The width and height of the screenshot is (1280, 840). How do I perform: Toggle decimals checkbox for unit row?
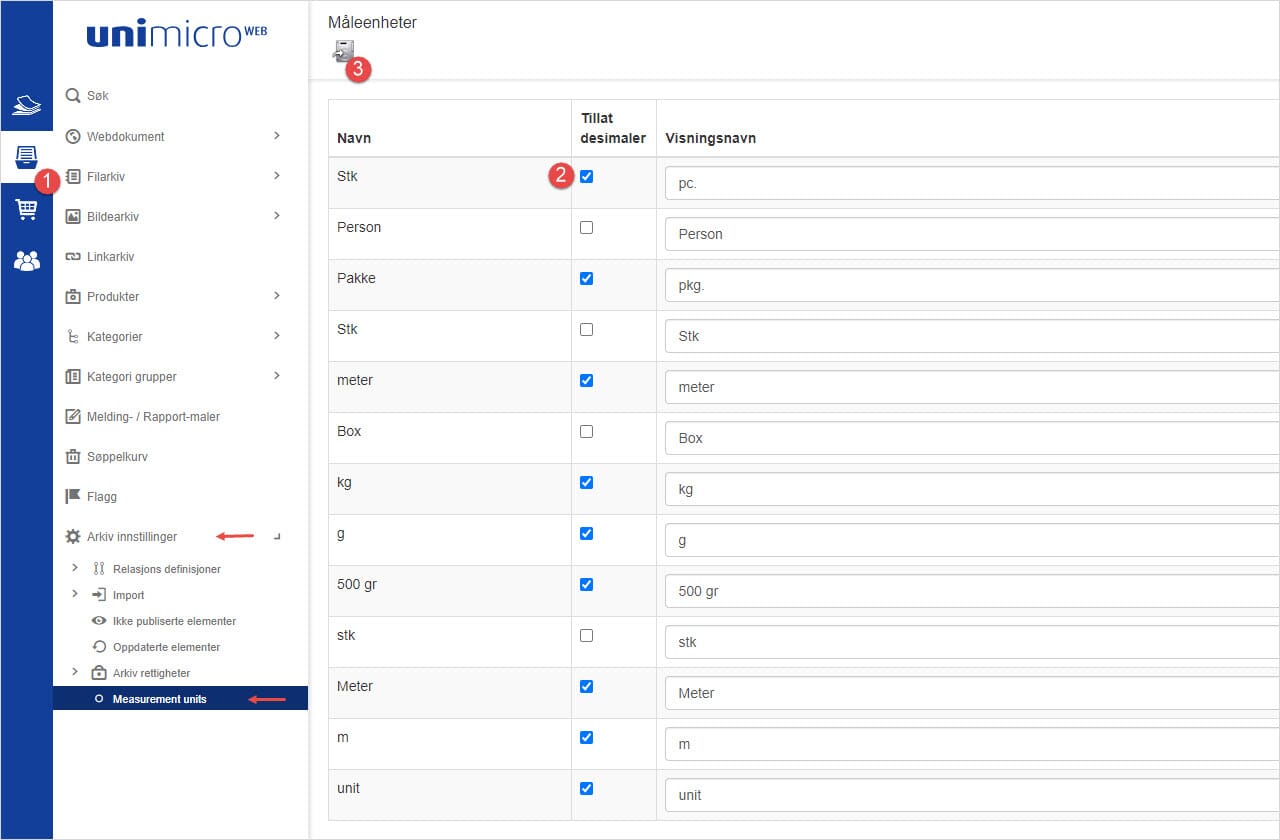click(586, 788)
